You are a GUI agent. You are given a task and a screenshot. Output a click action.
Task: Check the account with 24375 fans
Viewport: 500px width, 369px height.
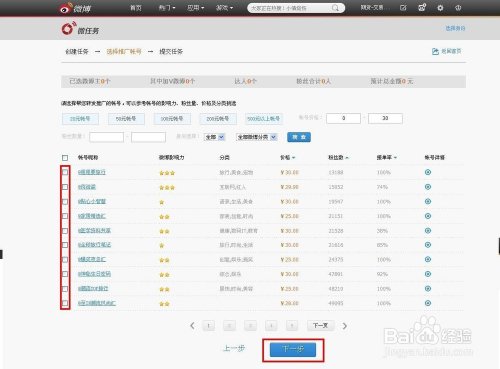[x=65, y=260]
